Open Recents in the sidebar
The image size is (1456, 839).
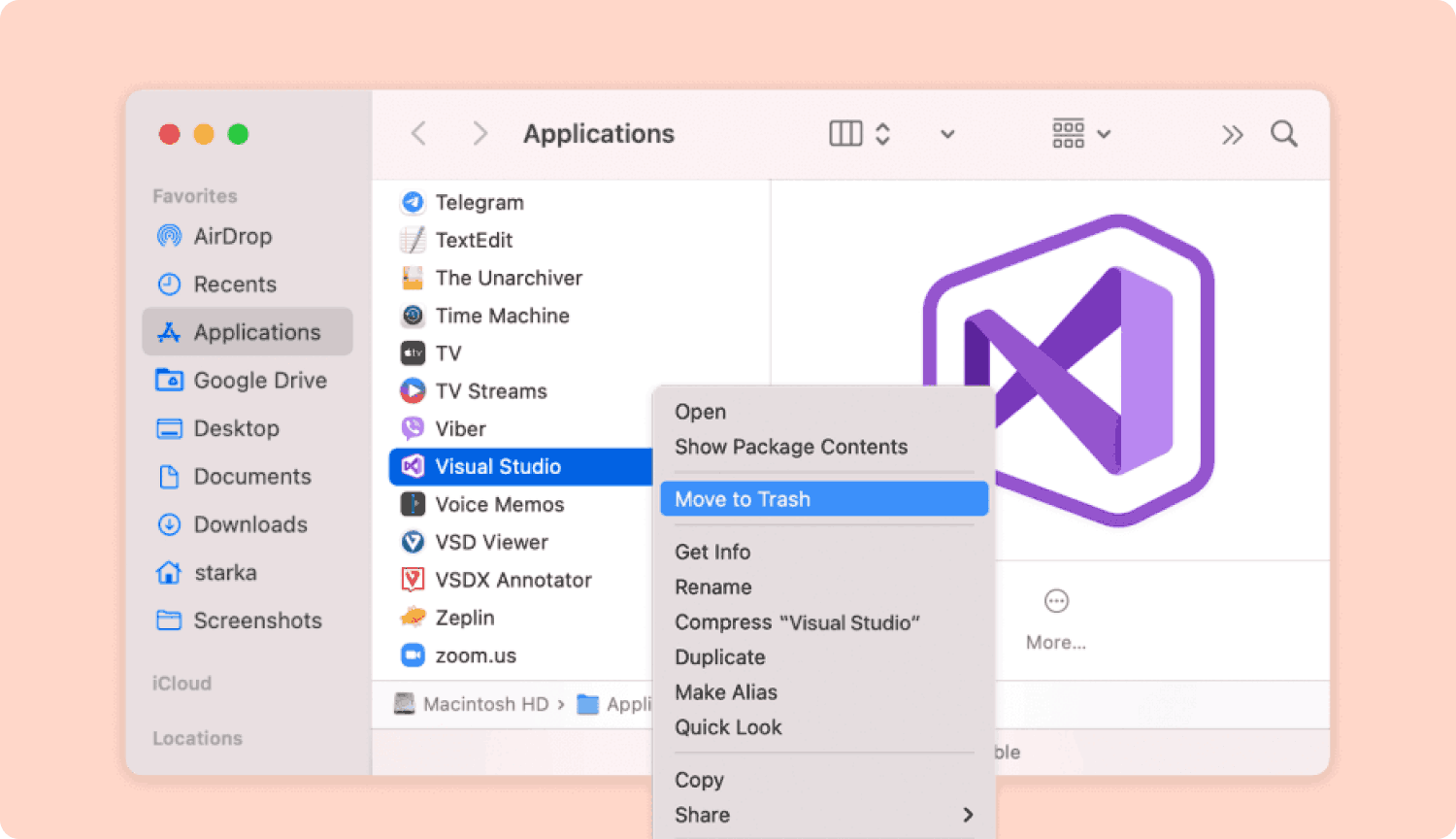(x=248, y=285)
